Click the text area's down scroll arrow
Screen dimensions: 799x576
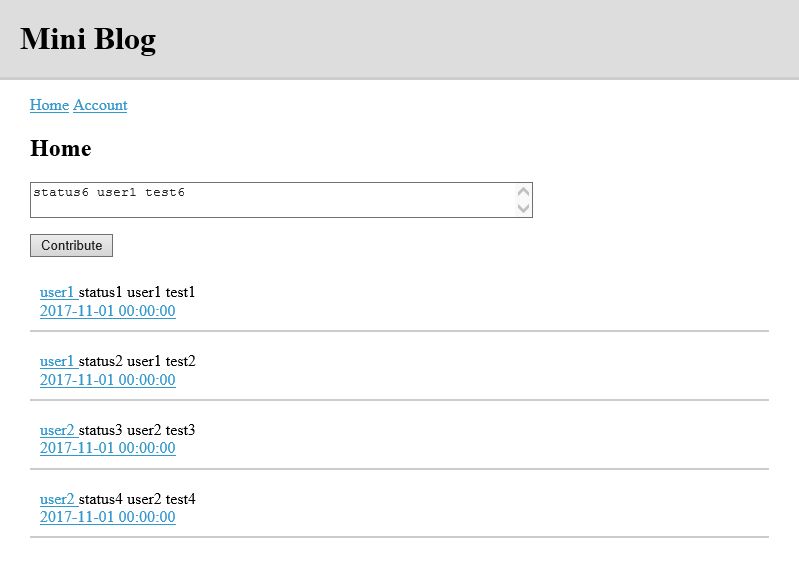click(x=523, y=207)
